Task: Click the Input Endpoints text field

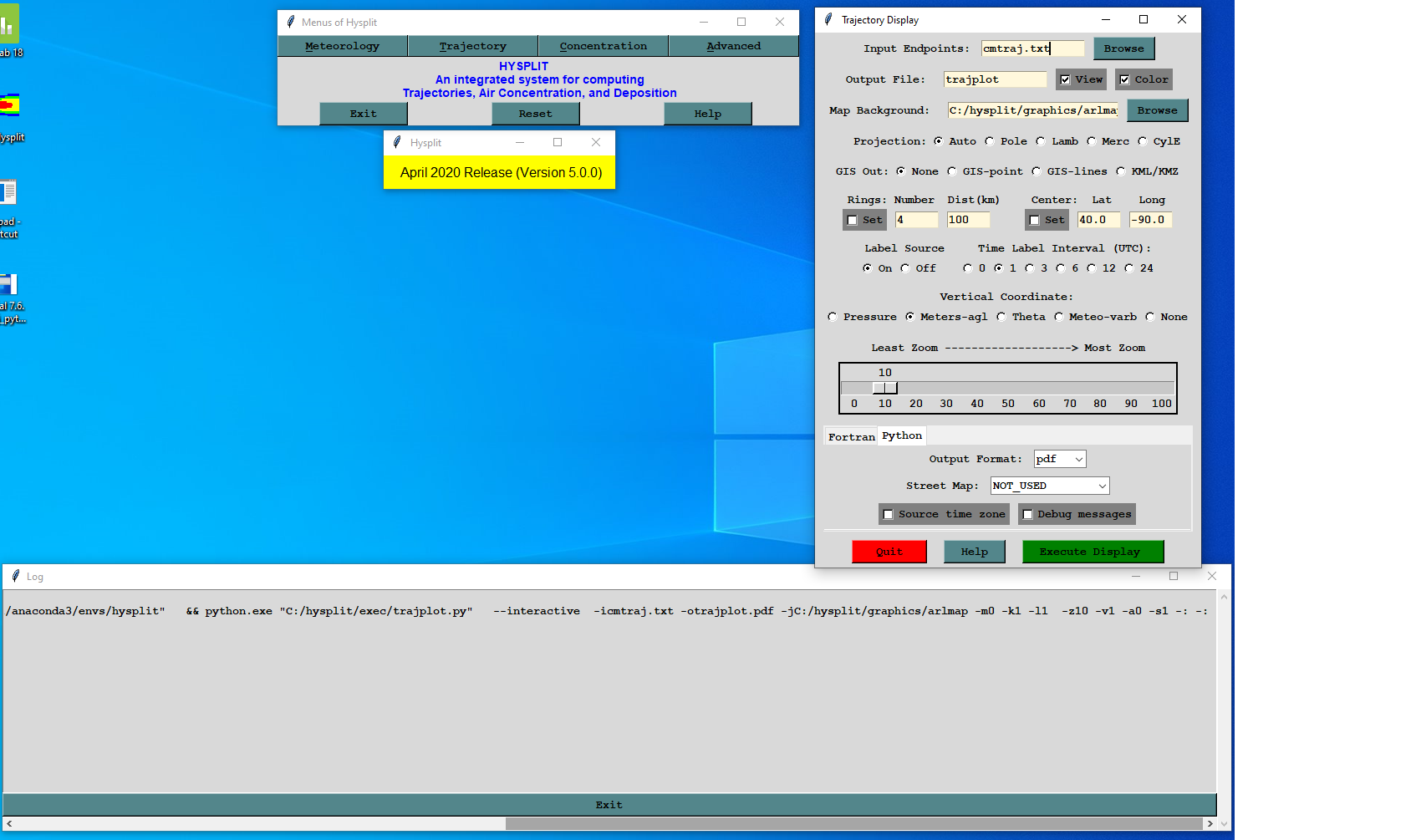Action: tap(1032, 48)
